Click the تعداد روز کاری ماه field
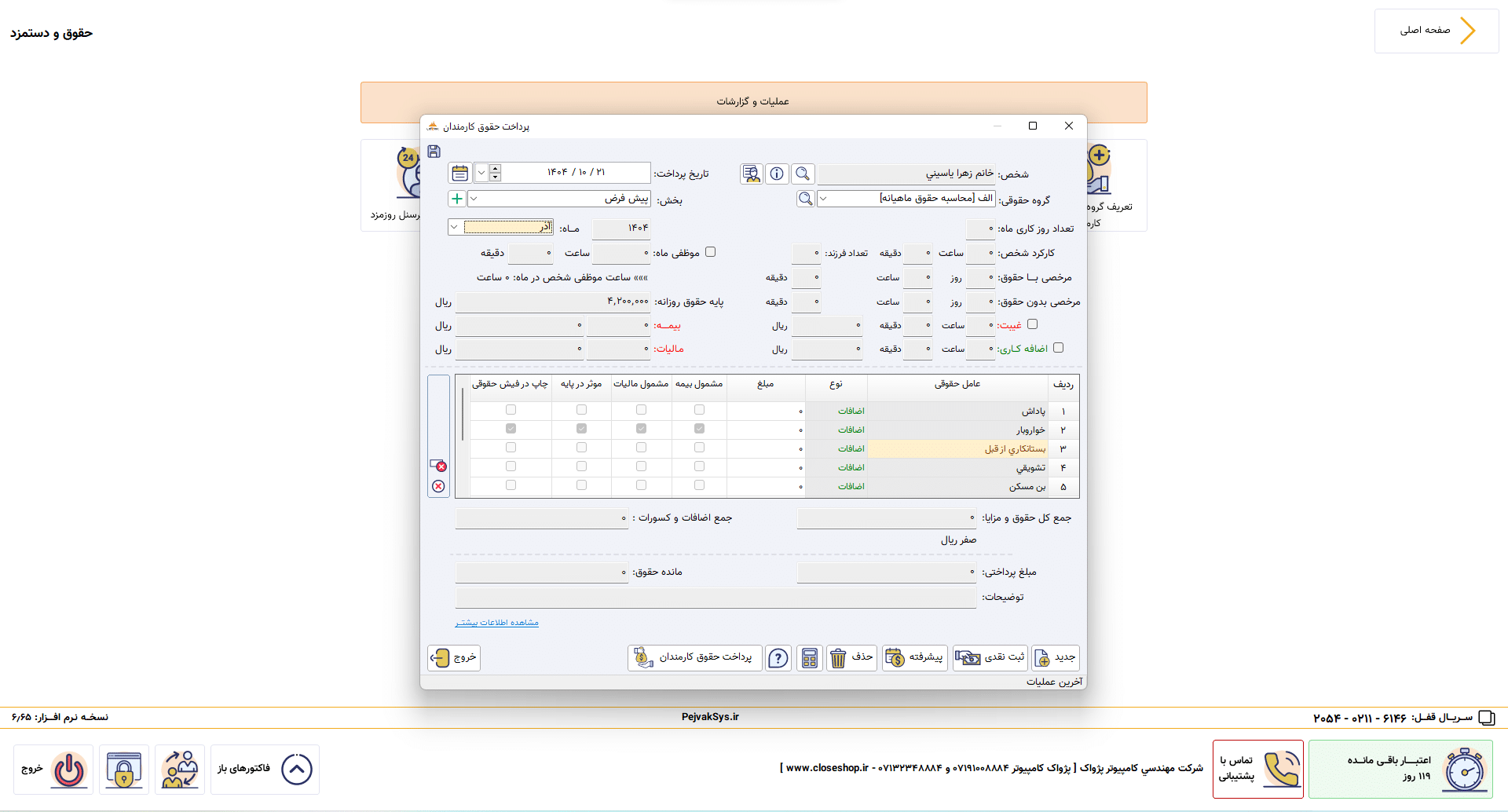 [x=980, y=229]
